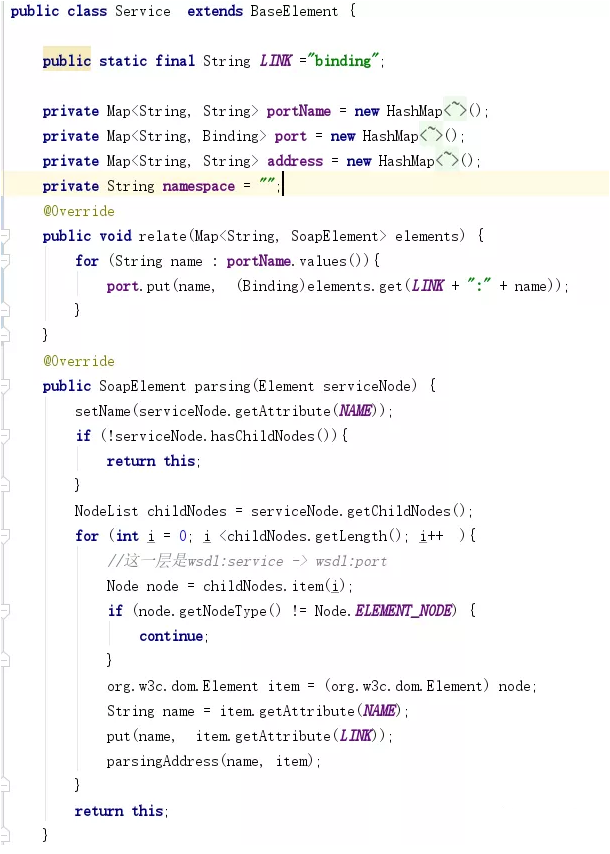
Task: Click the ":" string literal
Action: click(479, 285)
